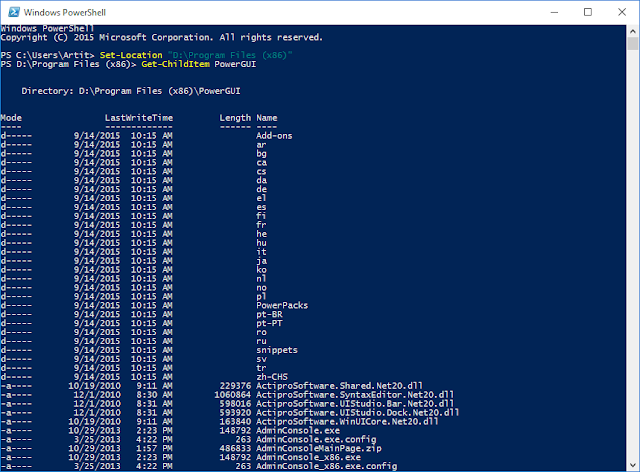This screenshot has height=472, width=640.
Task: Click ActiproSoftware.UIStudio.Dock.Net20.dll file name
Action: 358,413
